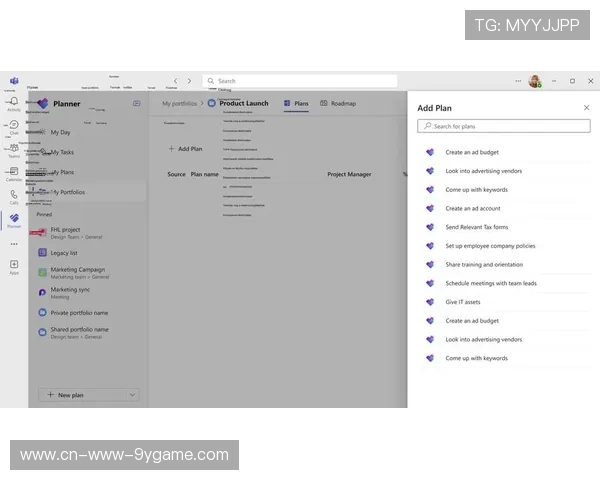Expand more apps ellipsis in sidebar
Screen dimensions: 600x480
click(14, 243)
